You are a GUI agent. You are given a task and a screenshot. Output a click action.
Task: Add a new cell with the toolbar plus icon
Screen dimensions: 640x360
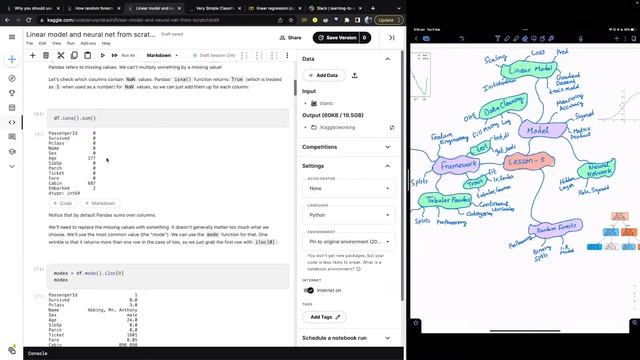point(33,55)
